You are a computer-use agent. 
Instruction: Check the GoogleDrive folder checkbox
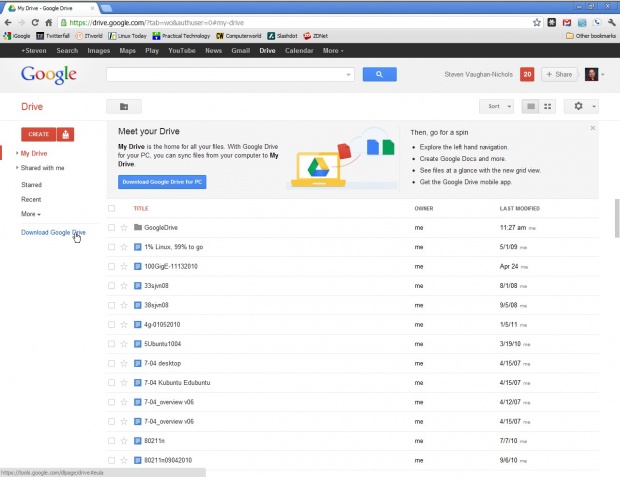(x=112, y=227)
